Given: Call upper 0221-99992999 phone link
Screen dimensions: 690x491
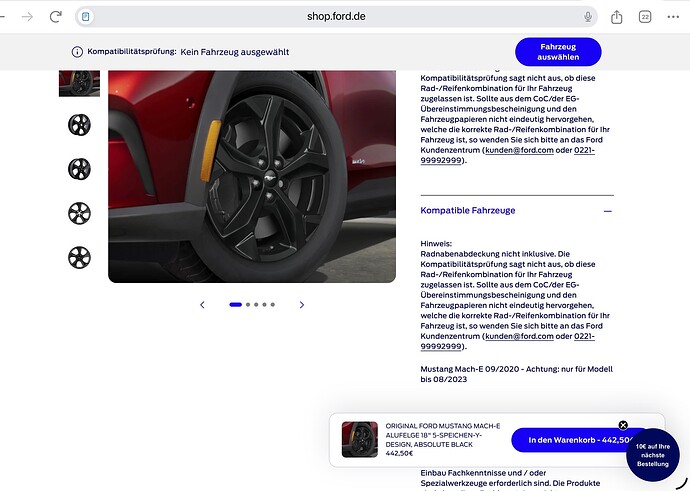Looking at the screenshot, I should tap(584, 150).
